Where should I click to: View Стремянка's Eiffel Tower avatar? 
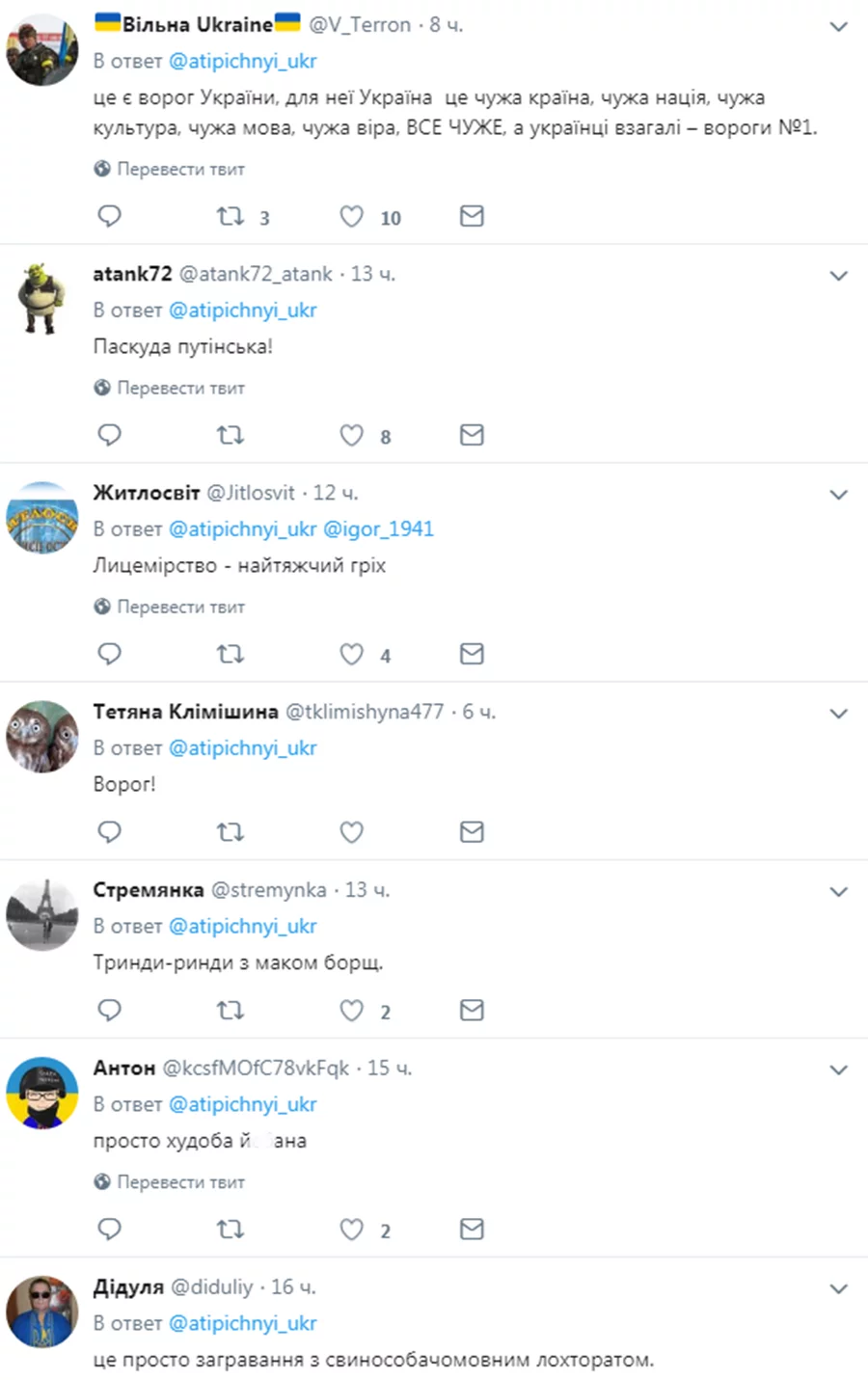41,914
